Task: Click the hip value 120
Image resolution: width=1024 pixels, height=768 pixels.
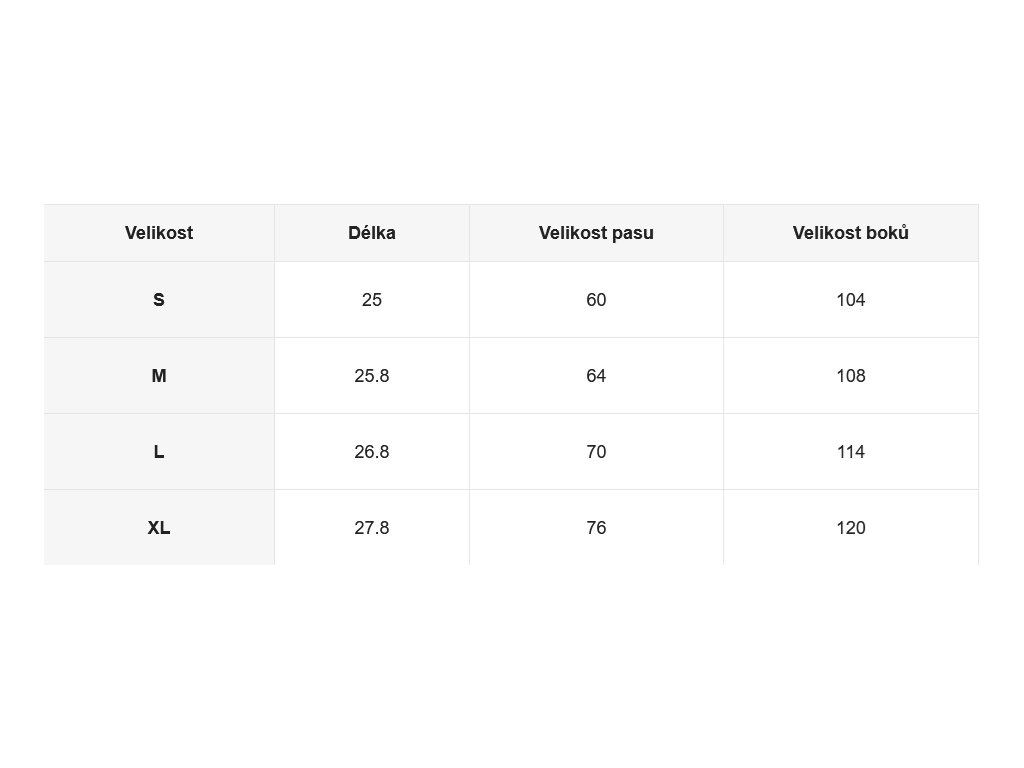Action: coord(851,528)
